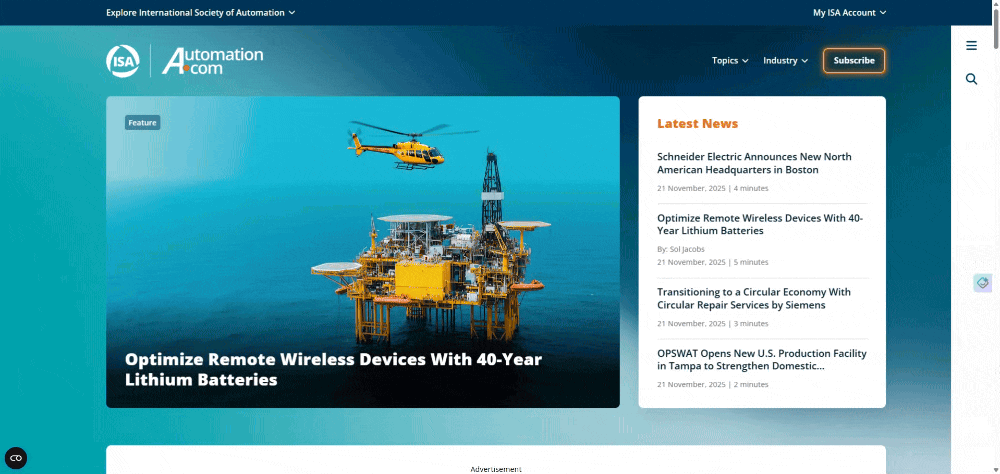
Task: Open the OPSWAT Production Facility article
Action: coord(761,359)
